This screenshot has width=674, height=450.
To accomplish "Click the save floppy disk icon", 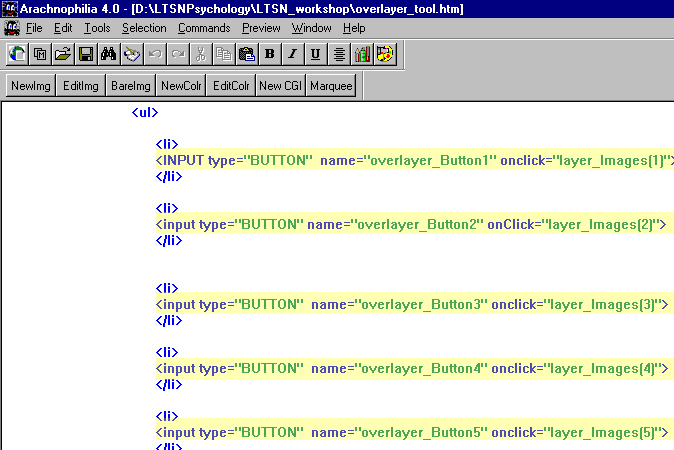I will pyautogui.click(x=86, y=54).
